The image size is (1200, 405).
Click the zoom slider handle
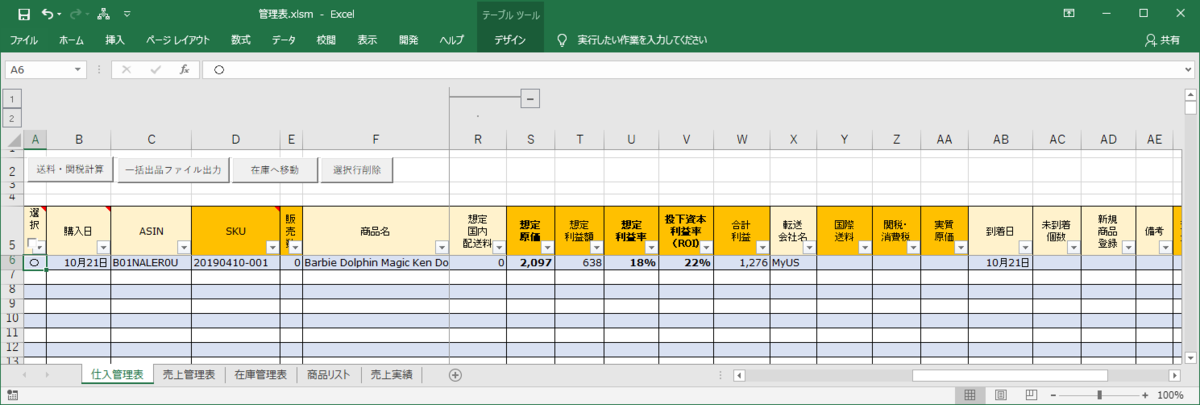[1100, 395]
